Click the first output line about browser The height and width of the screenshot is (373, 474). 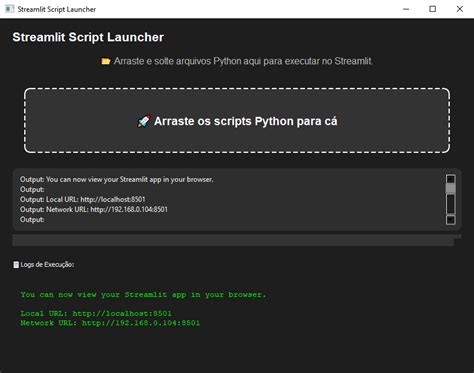coord(117,179)
